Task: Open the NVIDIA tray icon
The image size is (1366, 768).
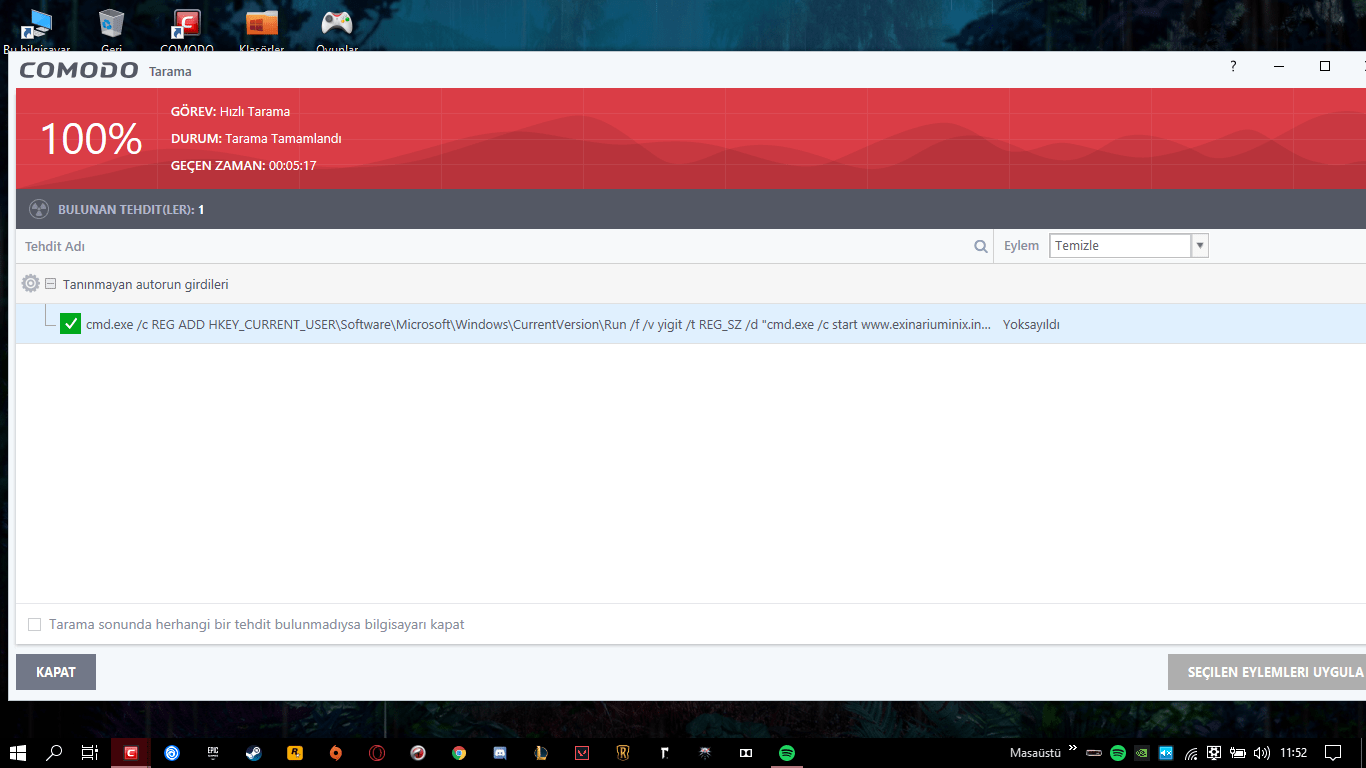Action: [x=1142, y=753]
